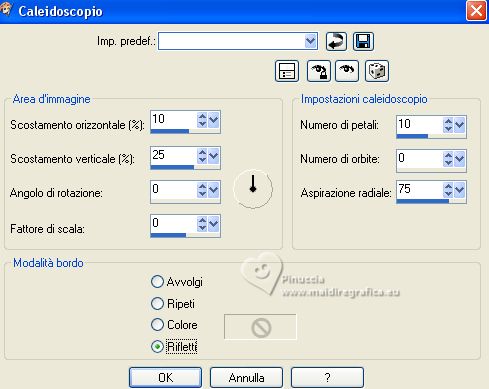Toggle the auto proof eye-with-lock icon
Viewport: 489px width, 389px height.
click(x=319, y=71)
